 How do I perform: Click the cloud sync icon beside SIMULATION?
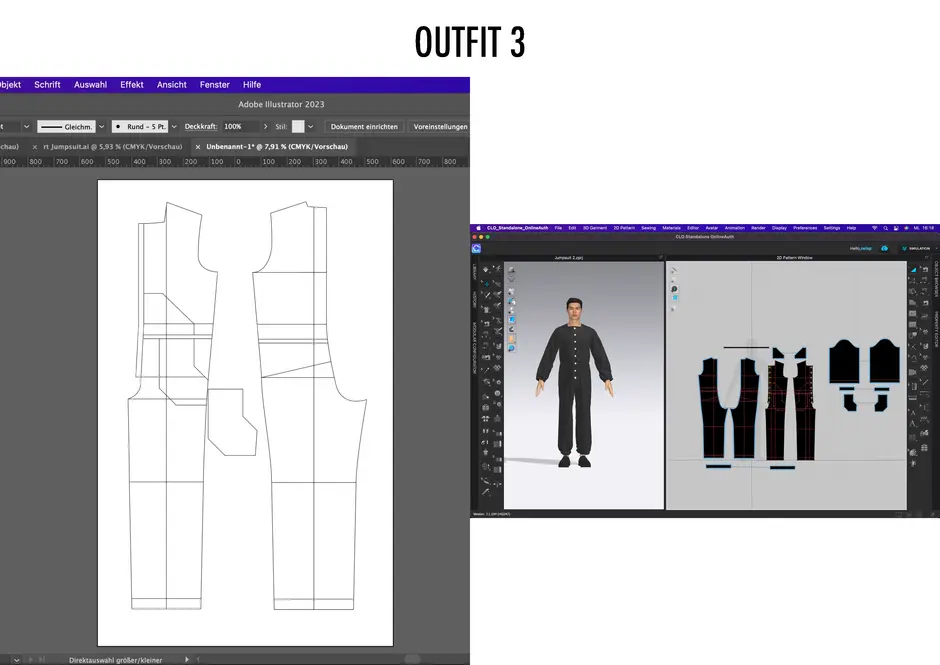(883, 248)
